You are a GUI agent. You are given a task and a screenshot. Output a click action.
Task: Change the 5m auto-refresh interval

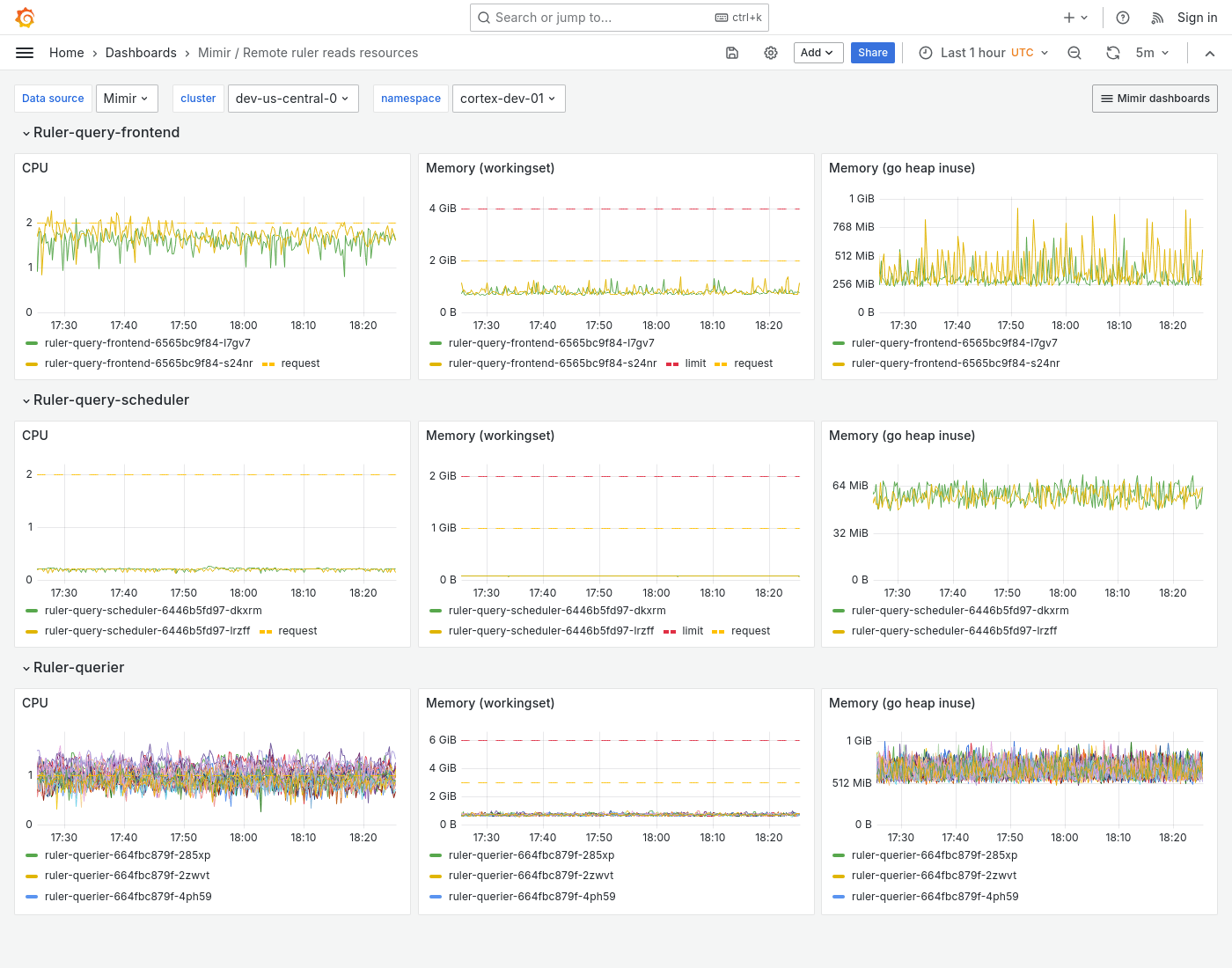[x=1150, y=53]
